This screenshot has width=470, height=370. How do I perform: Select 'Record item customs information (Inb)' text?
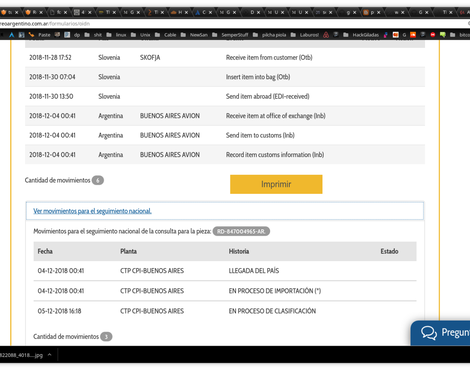(x=275, y=155)
